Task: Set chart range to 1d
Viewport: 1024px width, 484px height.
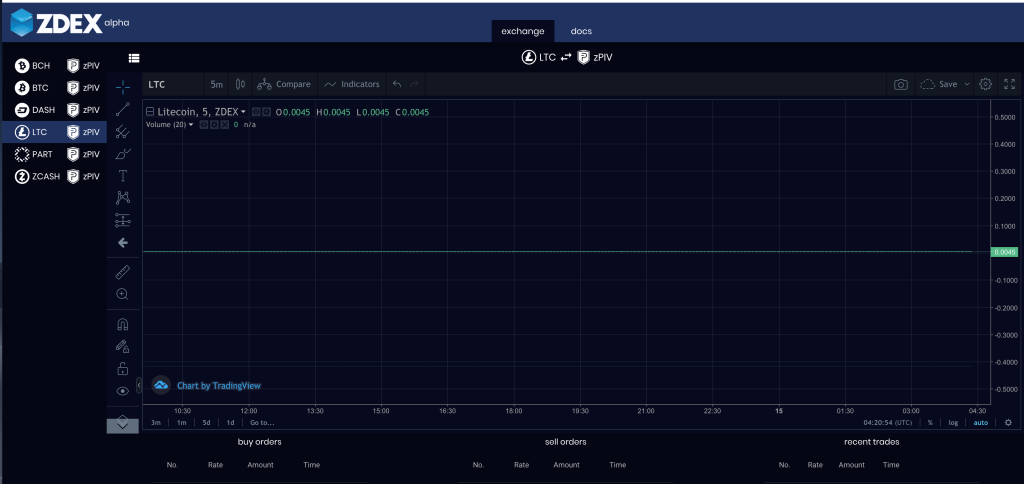Action: click(x=231, y=423)
